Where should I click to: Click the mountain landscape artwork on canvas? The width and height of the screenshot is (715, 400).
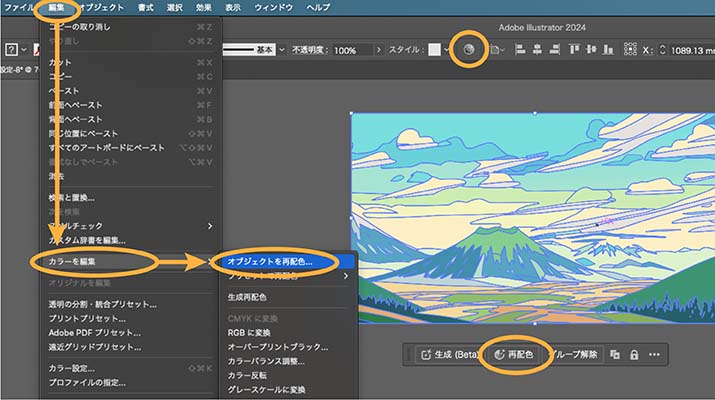[534, 218]
